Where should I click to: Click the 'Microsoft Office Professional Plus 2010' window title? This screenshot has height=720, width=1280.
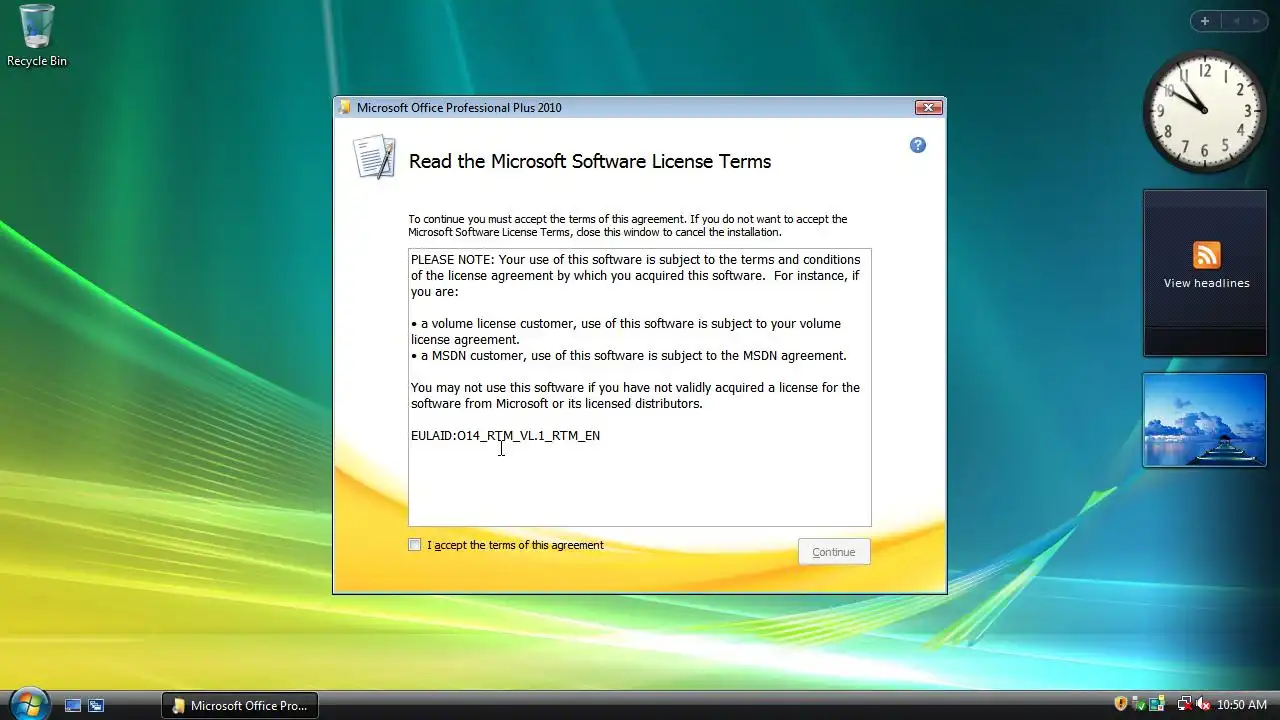point(459,108)
